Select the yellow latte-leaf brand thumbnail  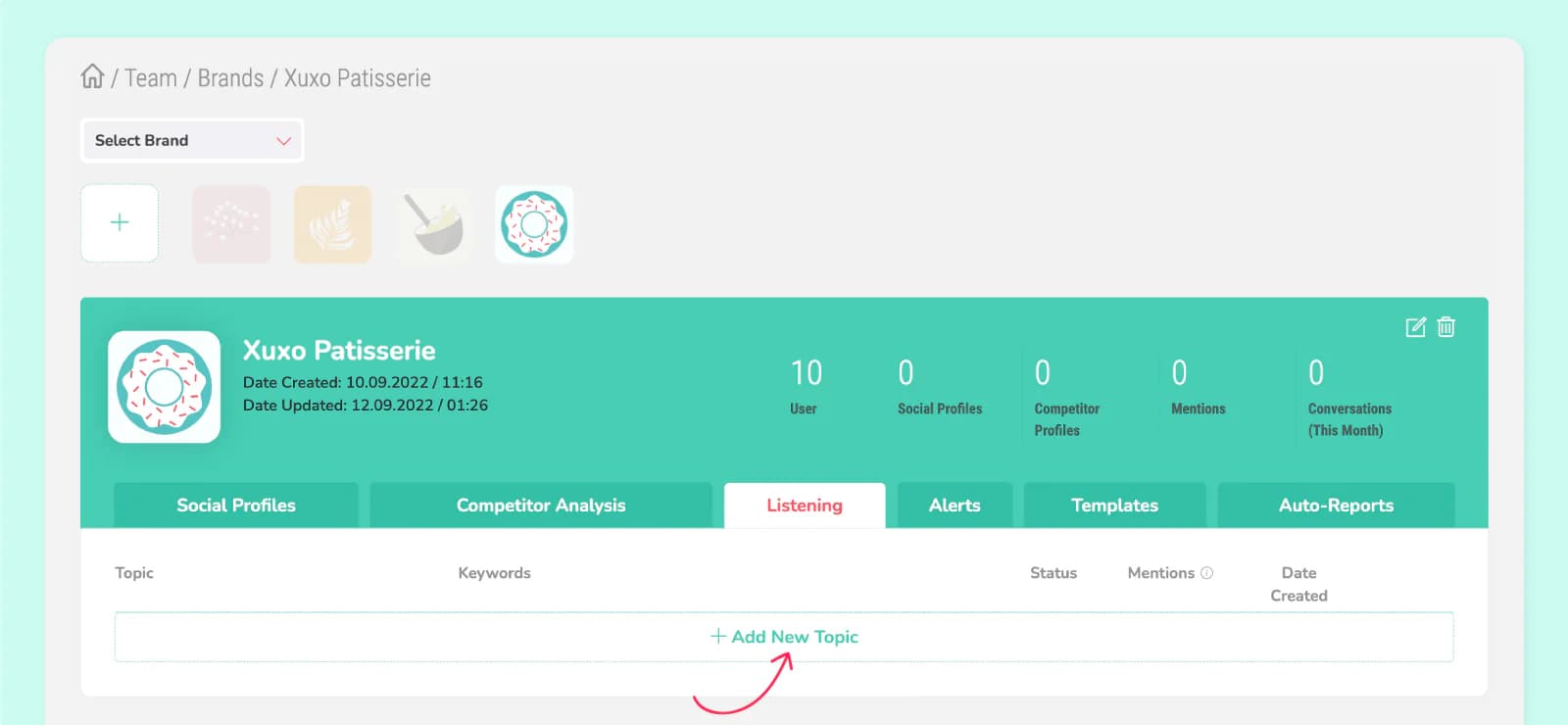tap(333, 224)
